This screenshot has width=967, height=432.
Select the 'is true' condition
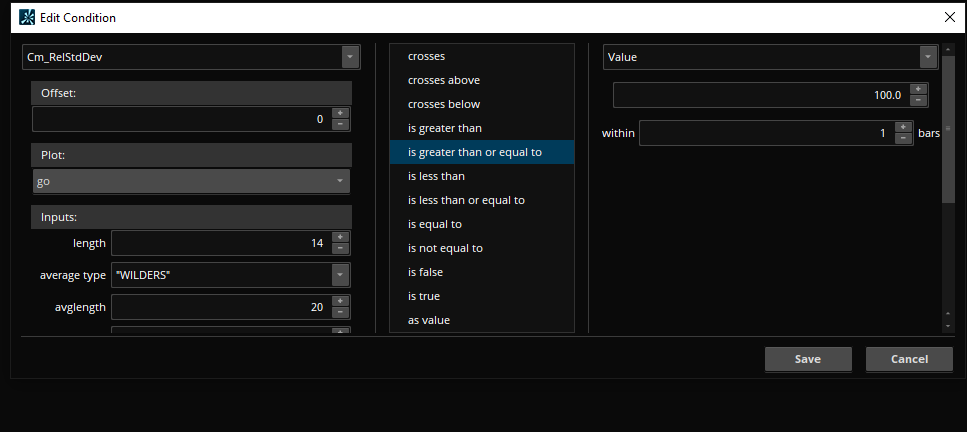pos(424,296)
